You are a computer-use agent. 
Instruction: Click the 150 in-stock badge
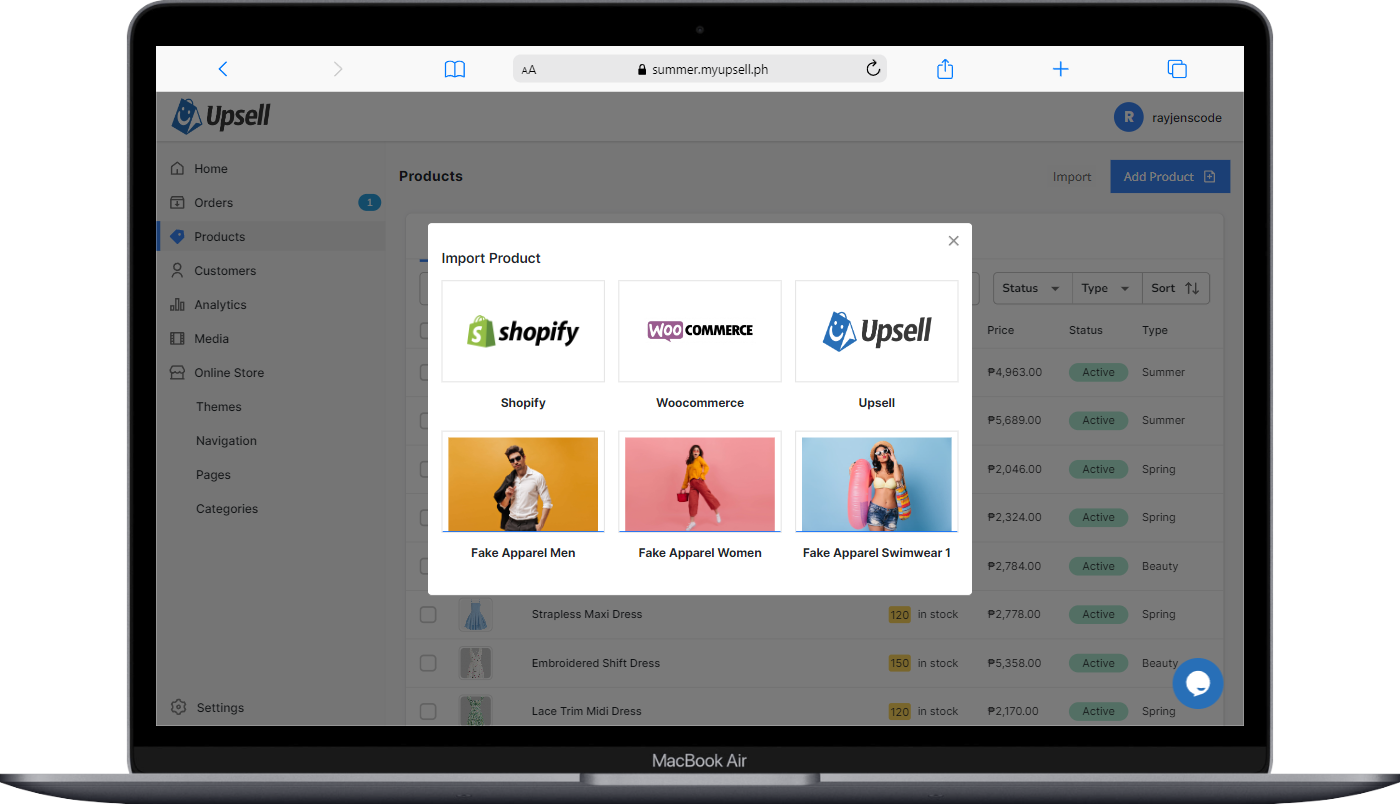click(900, 663)
